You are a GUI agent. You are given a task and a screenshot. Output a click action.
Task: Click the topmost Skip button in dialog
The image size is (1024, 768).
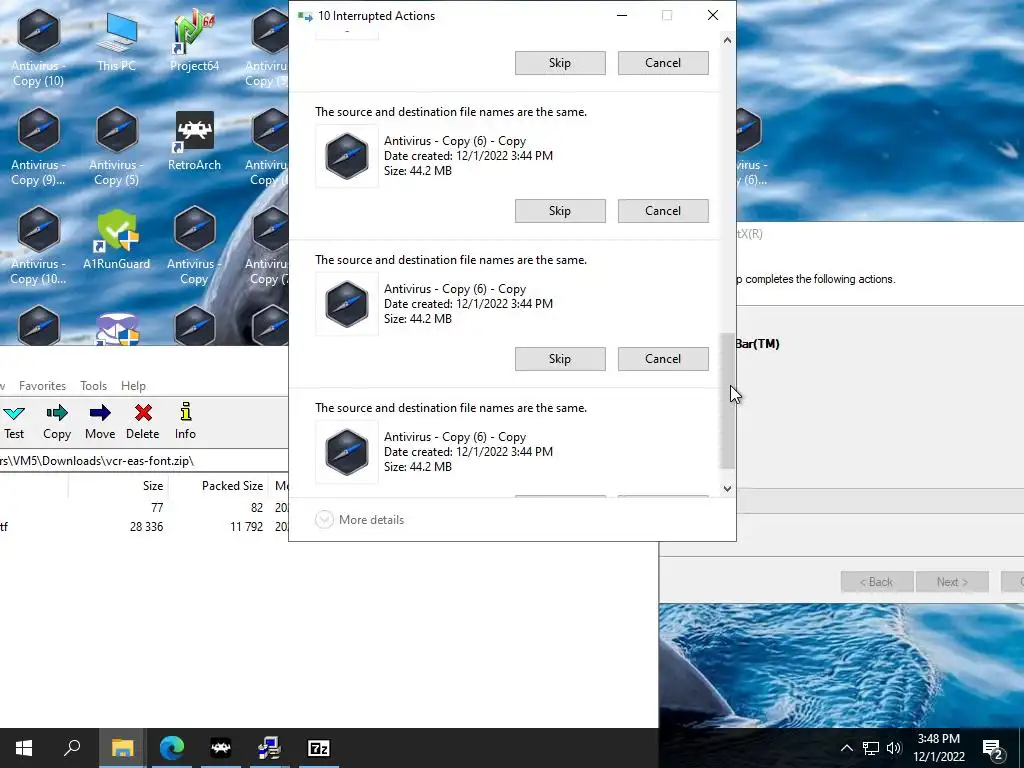(x=560, y=63)
